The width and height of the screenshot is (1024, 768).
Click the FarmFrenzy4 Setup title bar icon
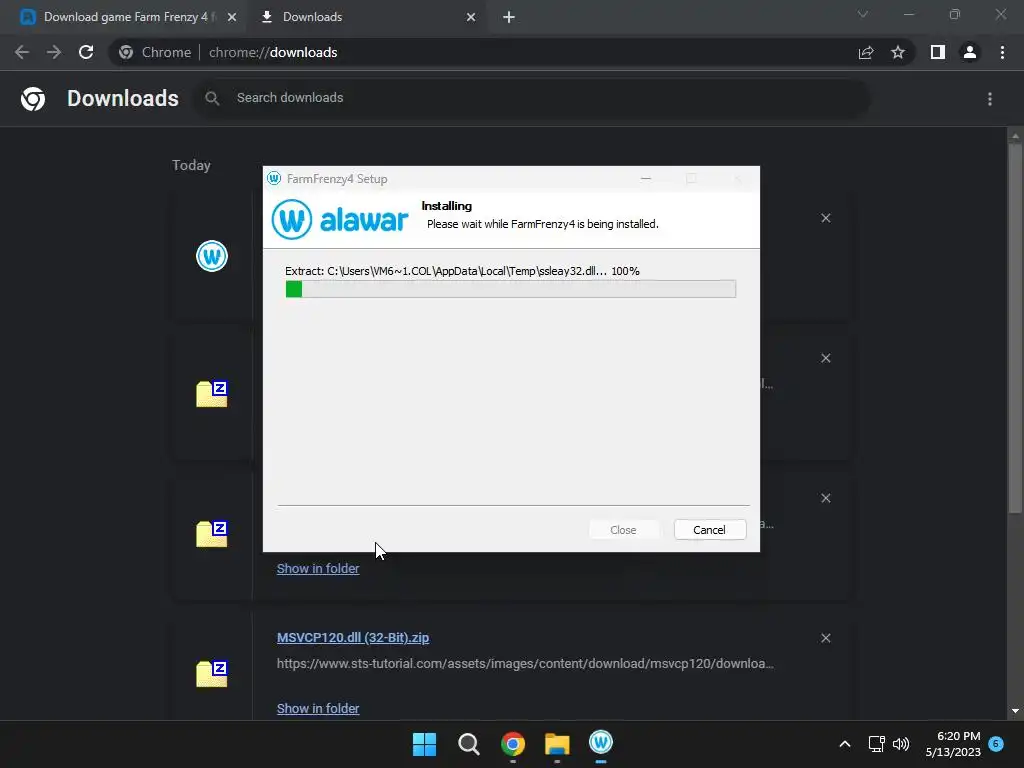[274, 178]
